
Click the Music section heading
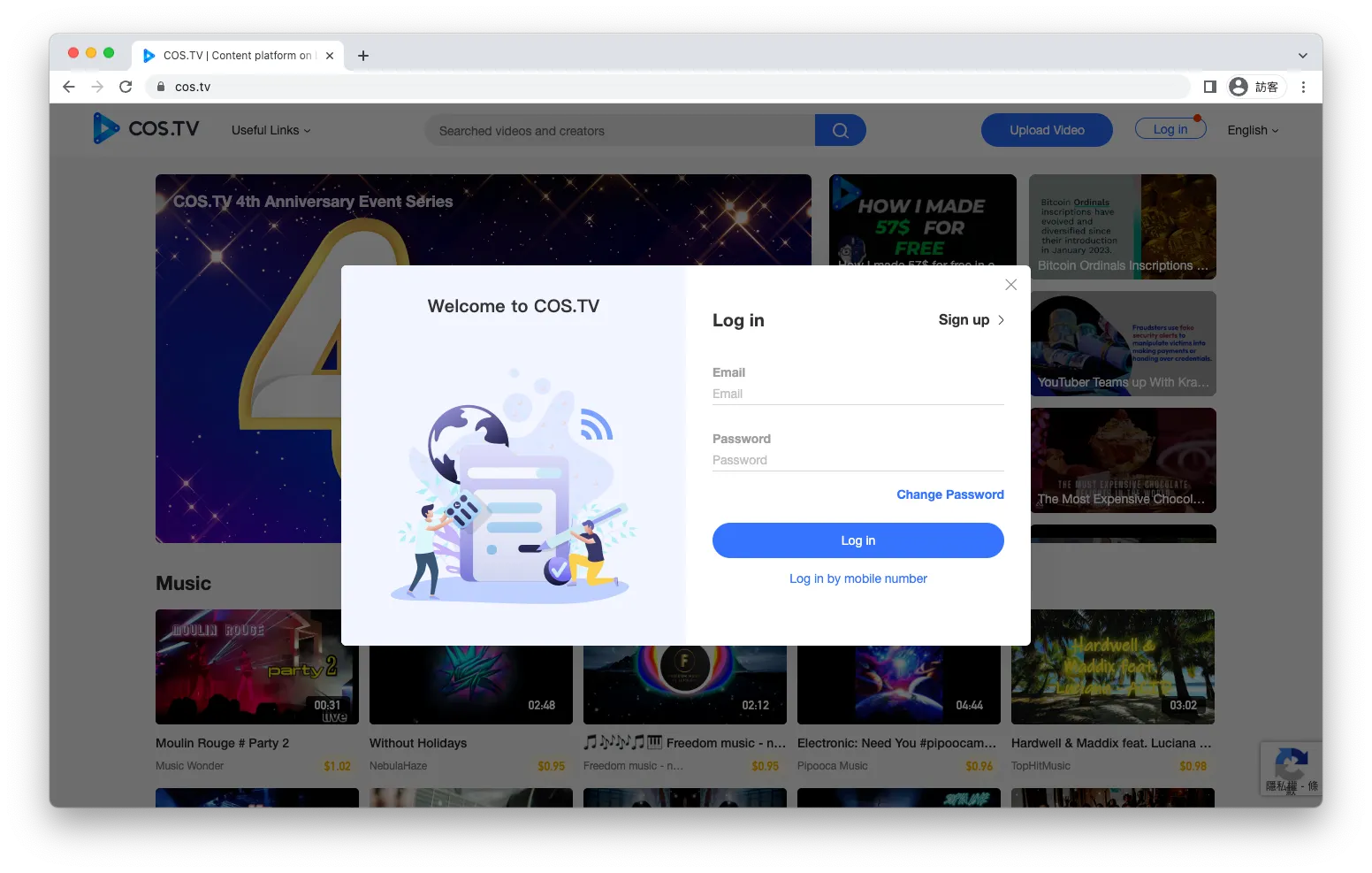pos(183,583)
